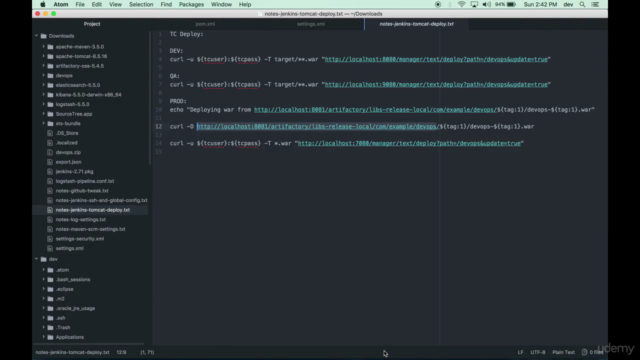Open the Edit menu
The width and height of the screenshot is (640, 360).
tap(97, 4)
